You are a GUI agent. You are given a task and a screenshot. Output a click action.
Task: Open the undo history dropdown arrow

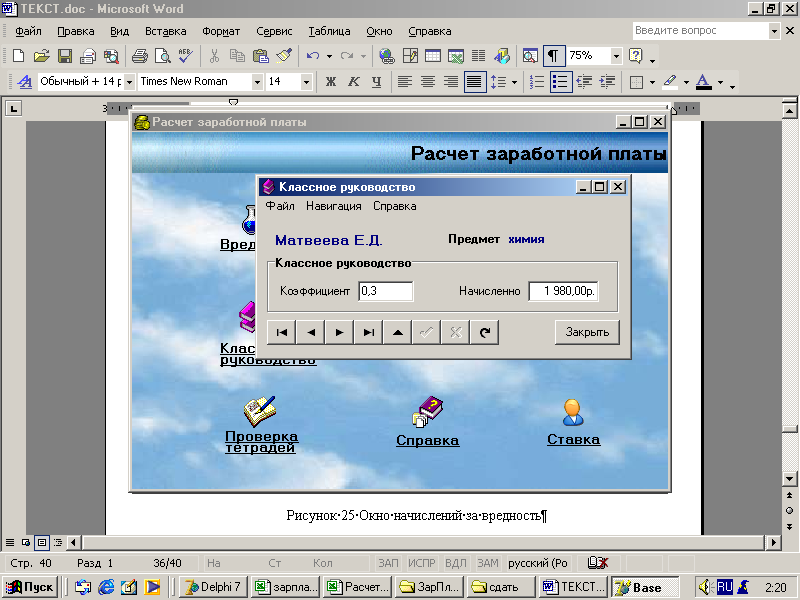click(329, 56)
